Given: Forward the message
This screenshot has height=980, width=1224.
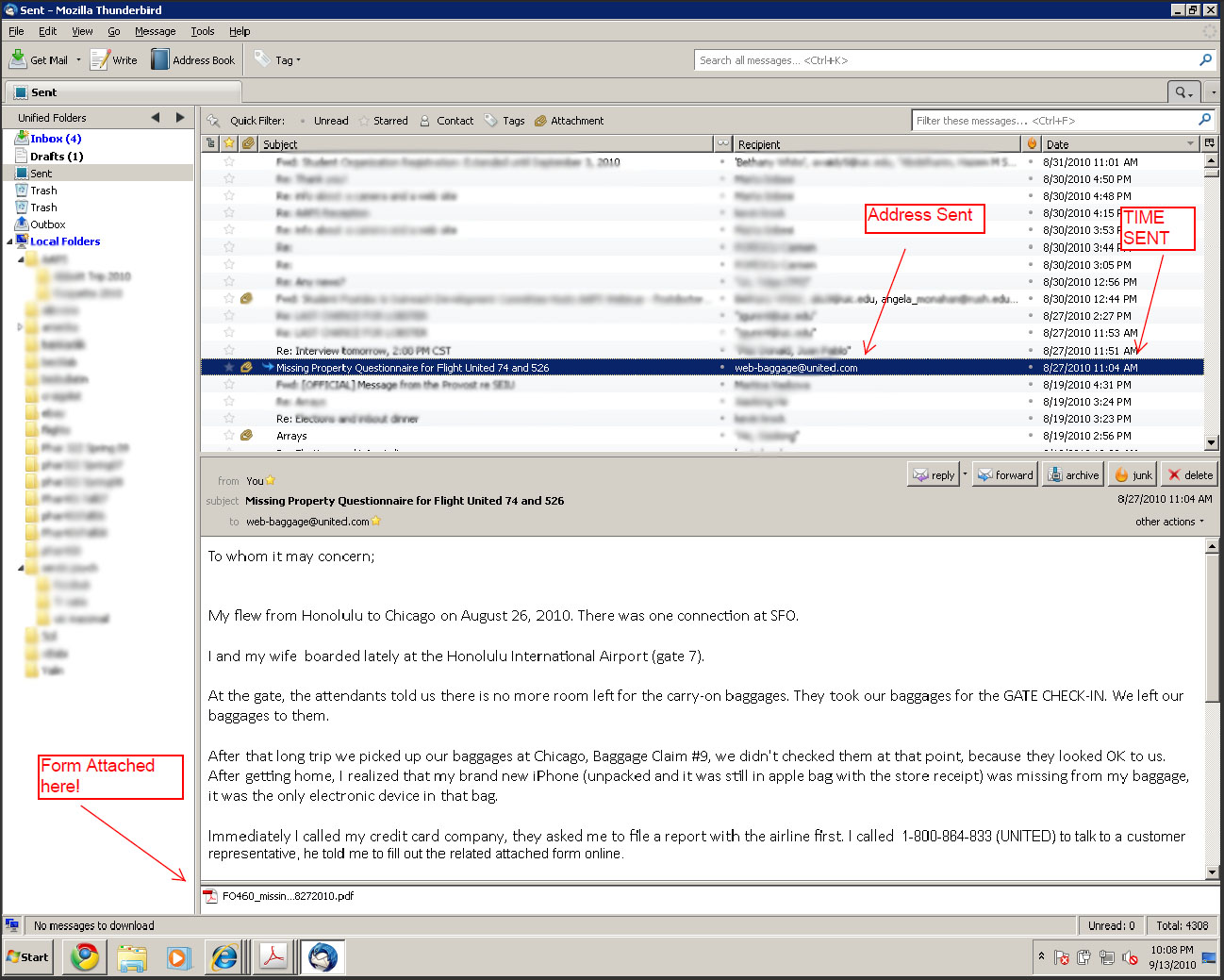Looking at the screenshot, I should [1005, 474].
